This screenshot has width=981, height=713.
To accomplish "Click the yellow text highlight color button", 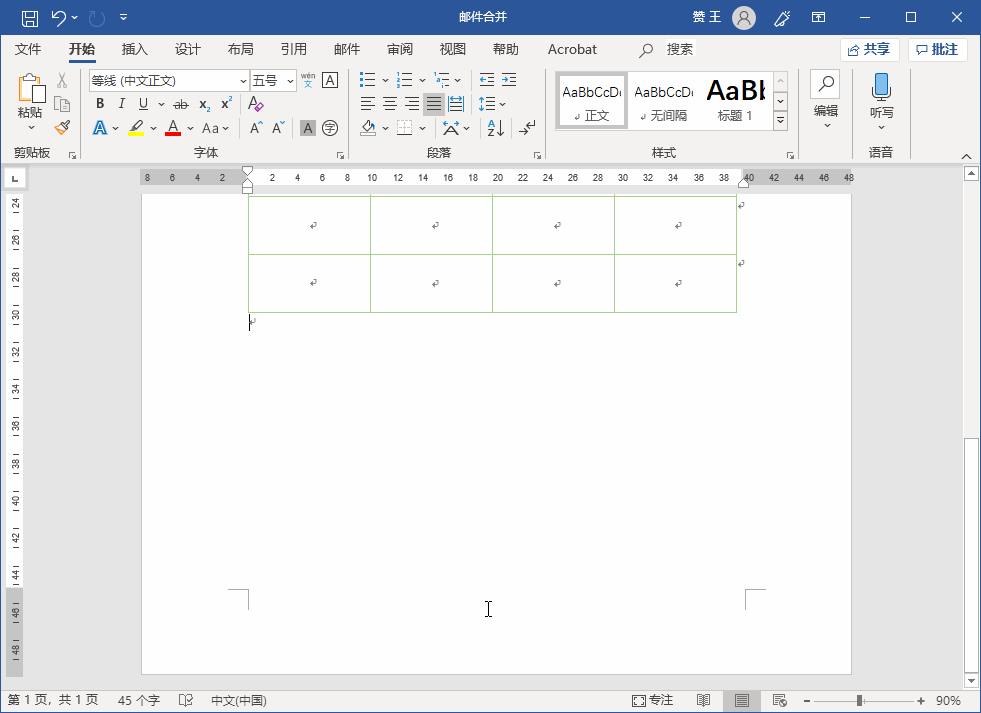I will pyautogui.click(x=136, y=128).
